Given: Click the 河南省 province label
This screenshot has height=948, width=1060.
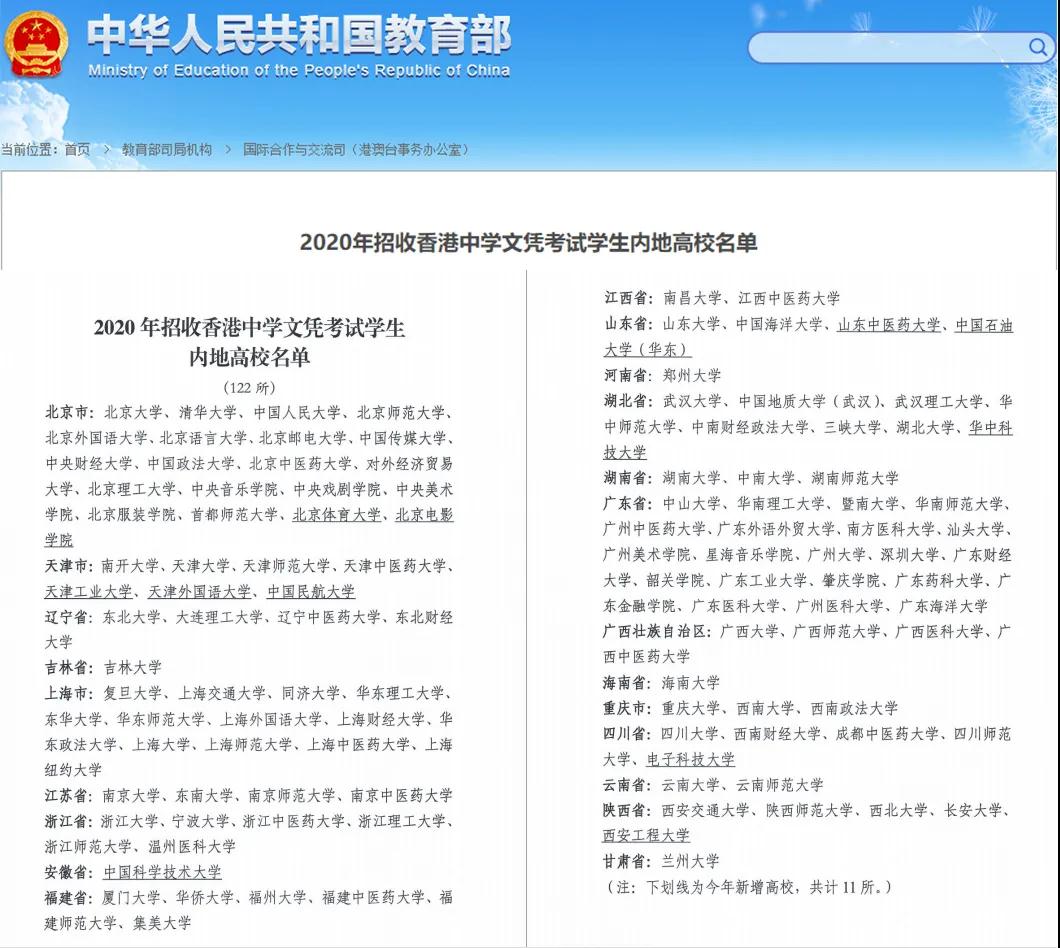Looking at the screenshot, I should click(629, 375).
